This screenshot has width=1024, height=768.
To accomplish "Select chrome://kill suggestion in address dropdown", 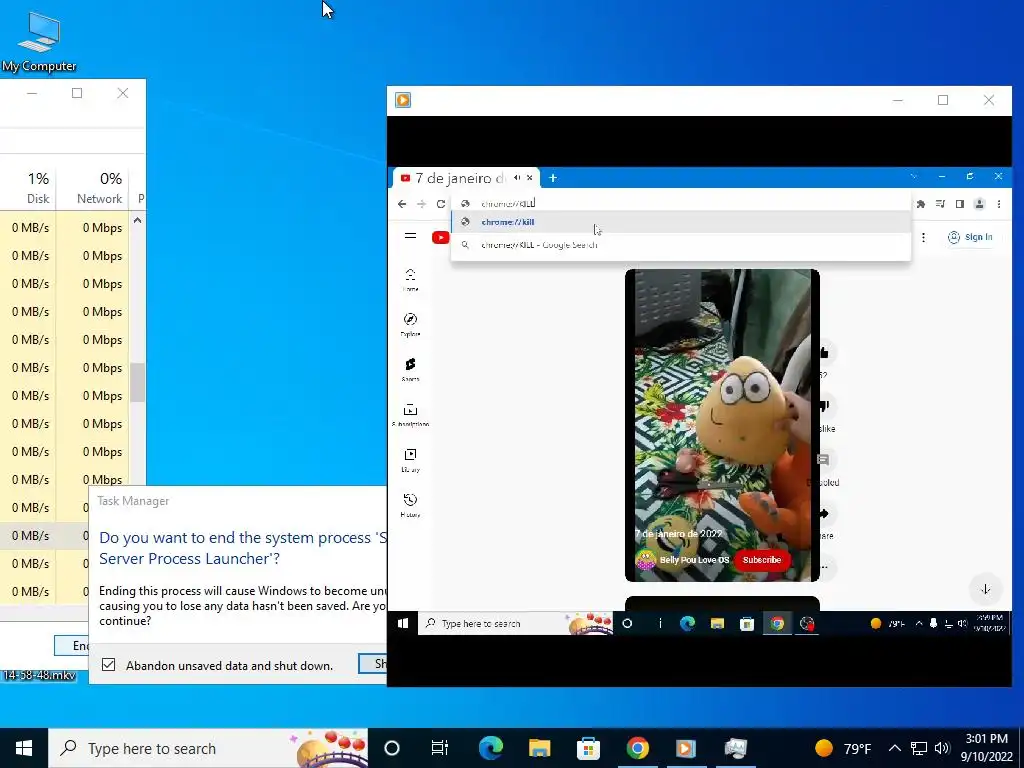I will (x=680, y=222).
